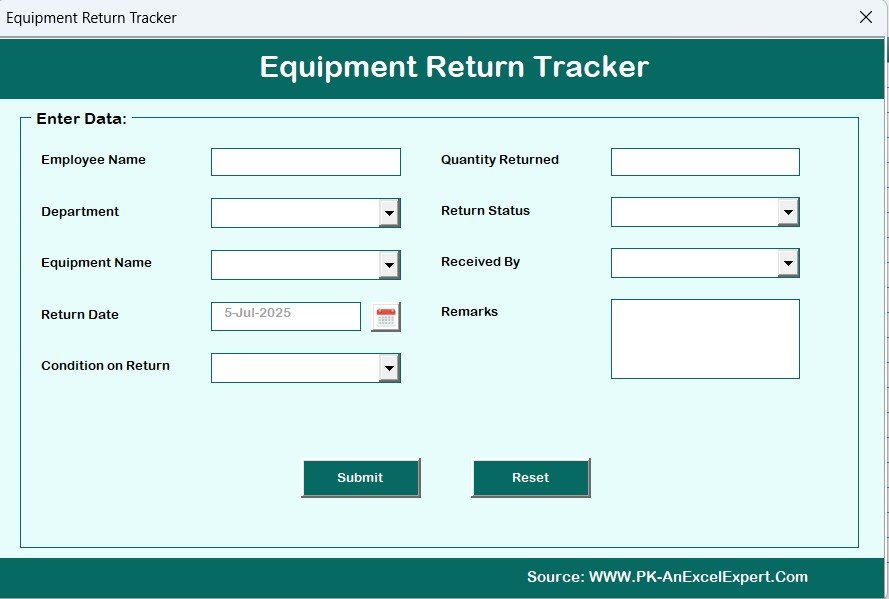This screenshot has height=599, width=889.
Task: Click the Remarks label
Action: click(x=469, y=312)
